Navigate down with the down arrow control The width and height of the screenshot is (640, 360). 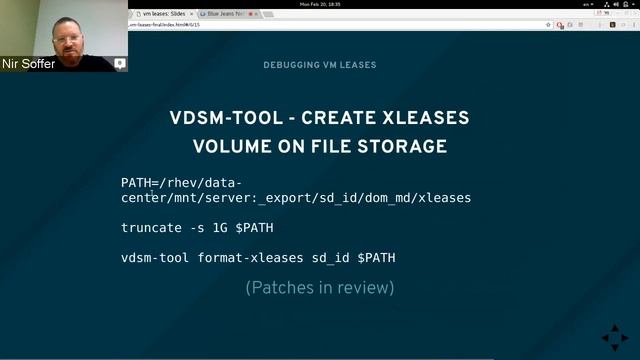tap(615, 347)
